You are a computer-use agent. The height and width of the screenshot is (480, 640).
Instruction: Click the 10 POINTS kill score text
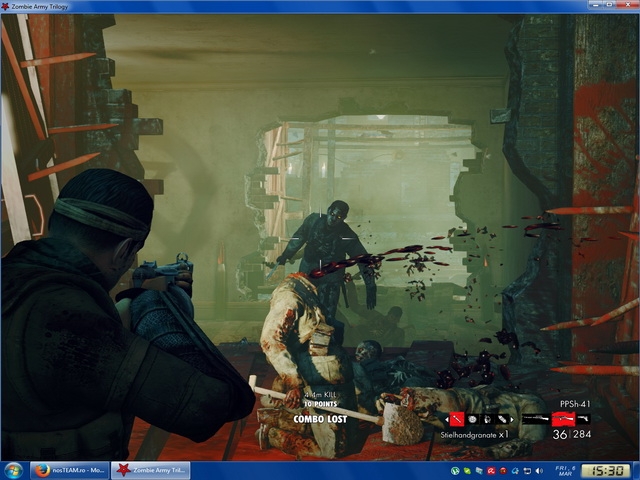[x=320, y=404]
